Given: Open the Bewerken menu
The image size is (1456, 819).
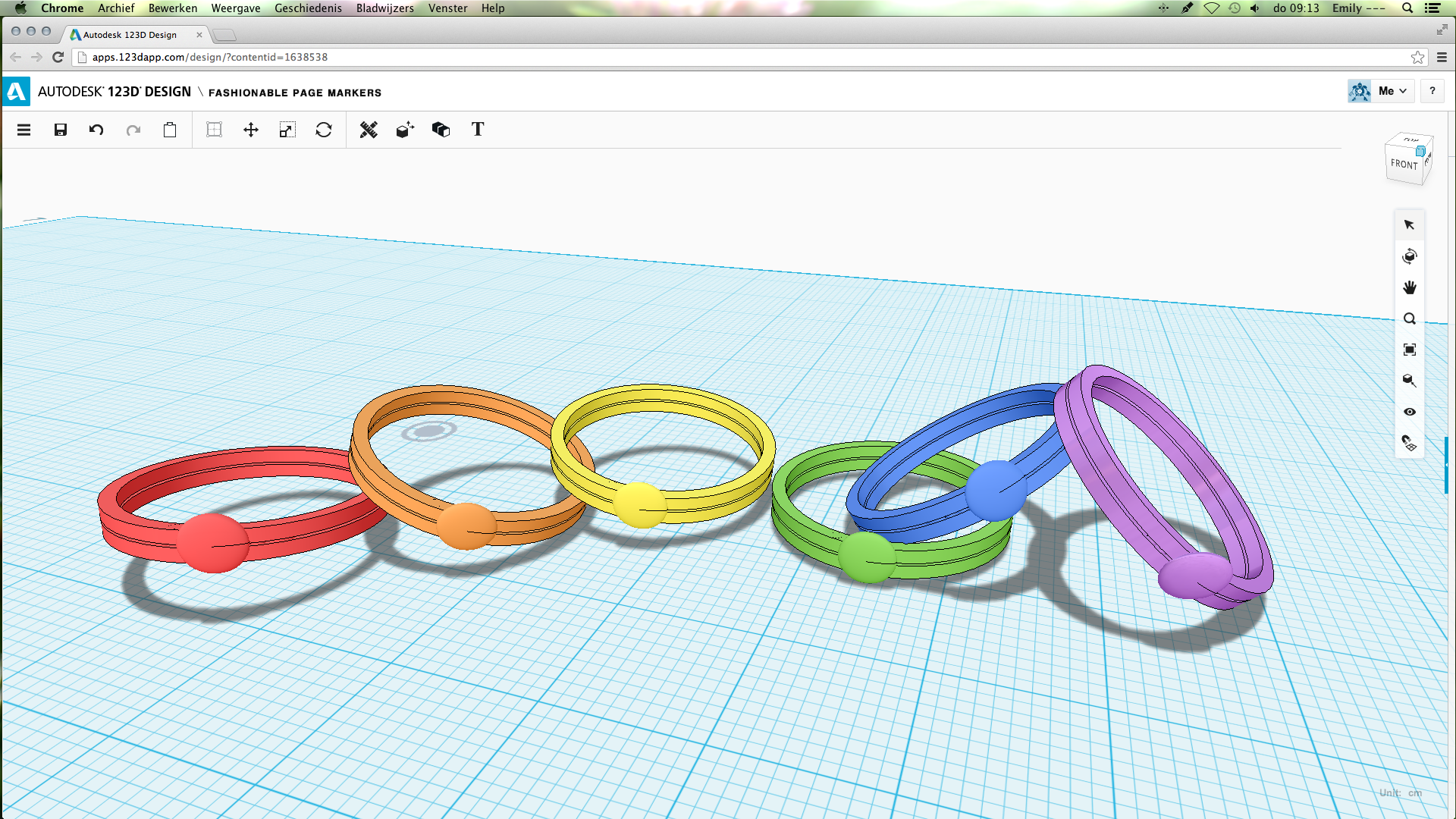Looking at the screenshot, I should coord(173,8).
